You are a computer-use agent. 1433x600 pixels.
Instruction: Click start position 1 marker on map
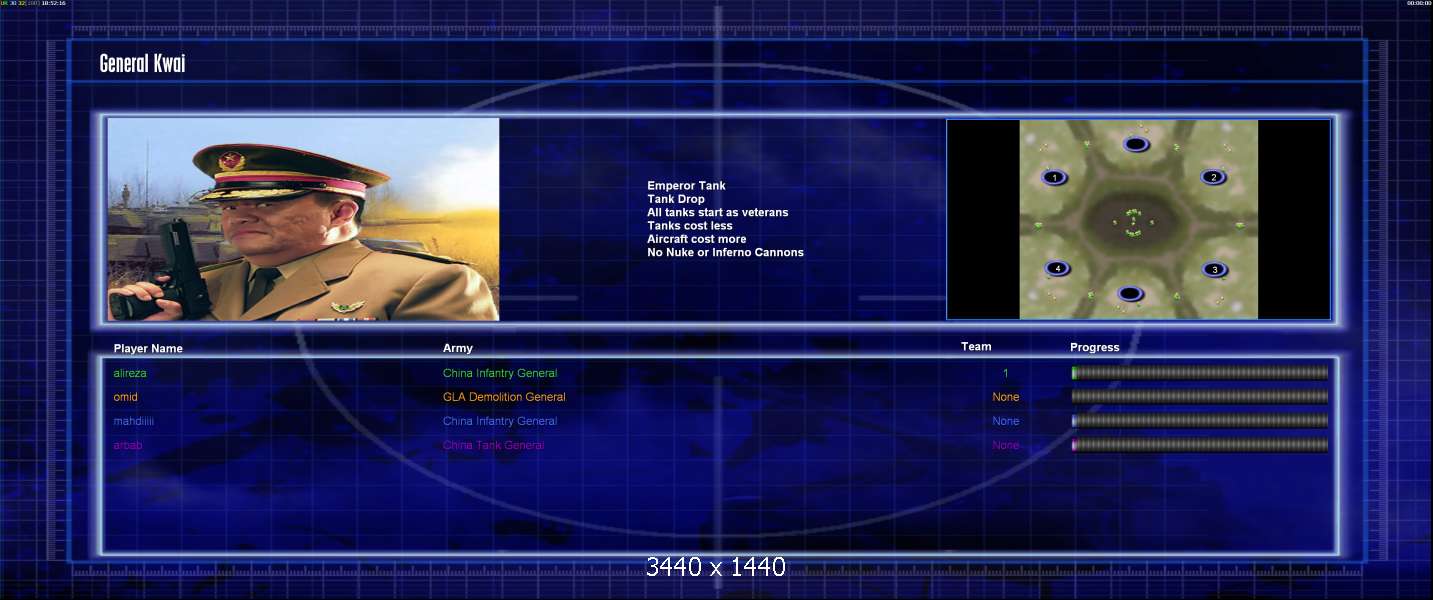coord(1053,178)
